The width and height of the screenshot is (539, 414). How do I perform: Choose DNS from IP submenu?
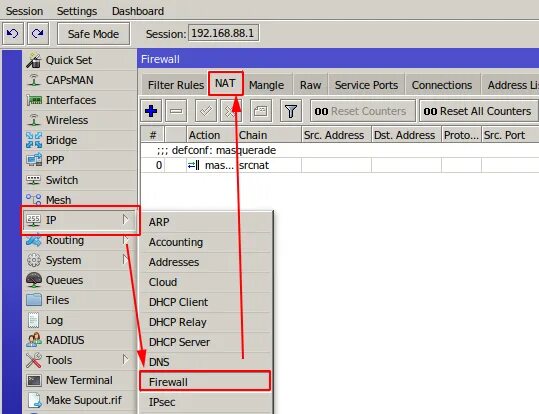click(x=206, y=362)
